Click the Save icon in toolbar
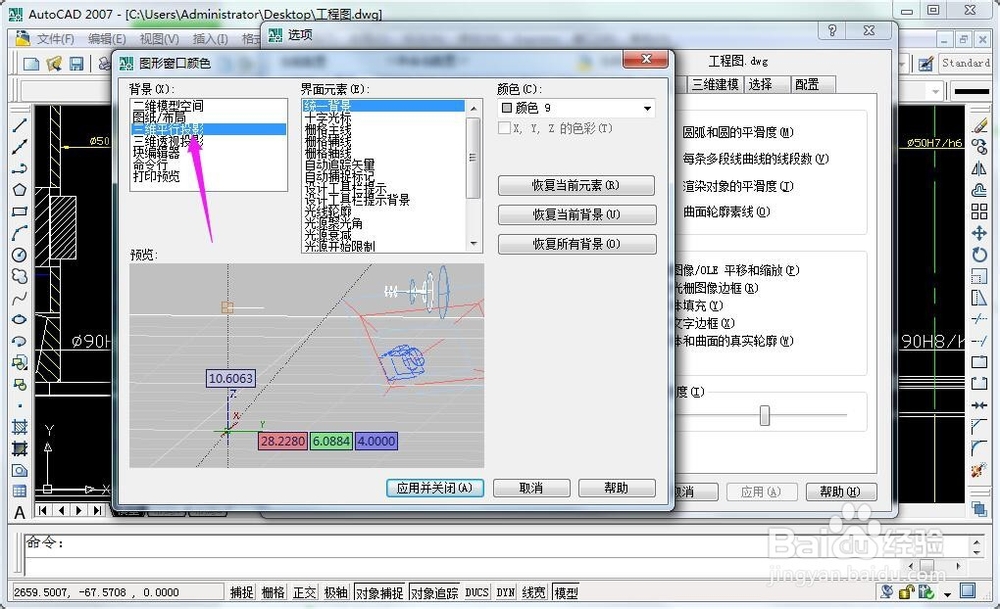This screenshot has width=1000, height=609. pos(77,63)
